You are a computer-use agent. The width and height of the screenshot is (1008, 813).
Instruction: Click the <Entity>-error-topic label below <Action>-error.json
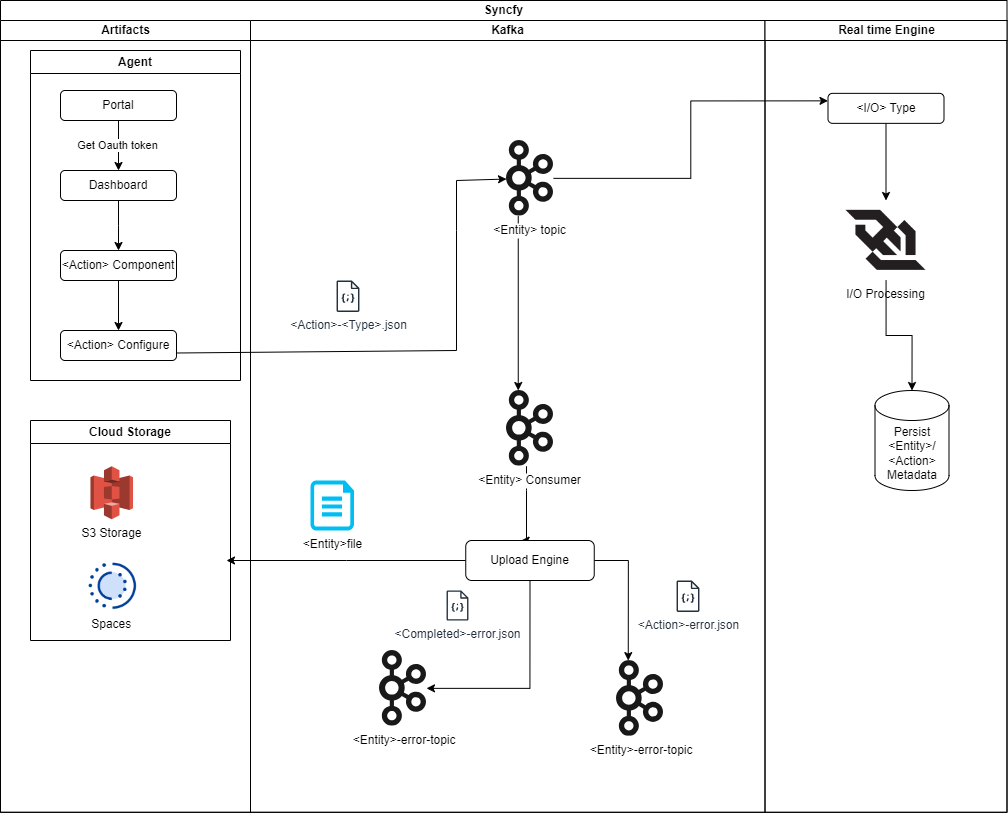tap(642, 750)
